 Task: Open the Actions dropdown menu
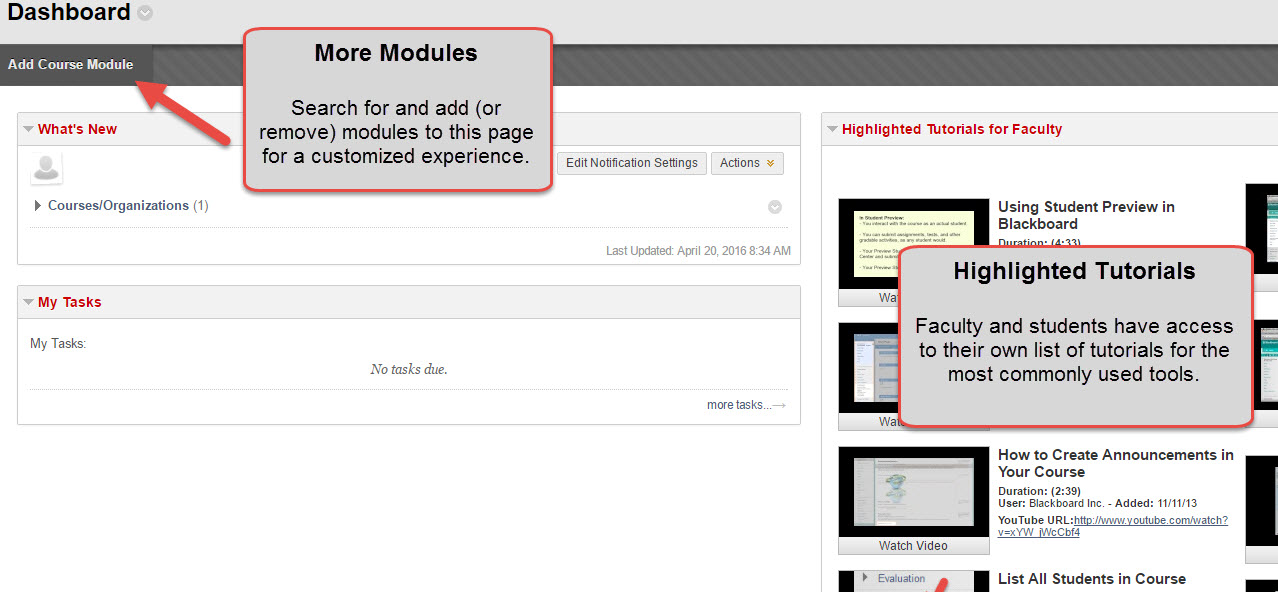click(x=747, y=163)
